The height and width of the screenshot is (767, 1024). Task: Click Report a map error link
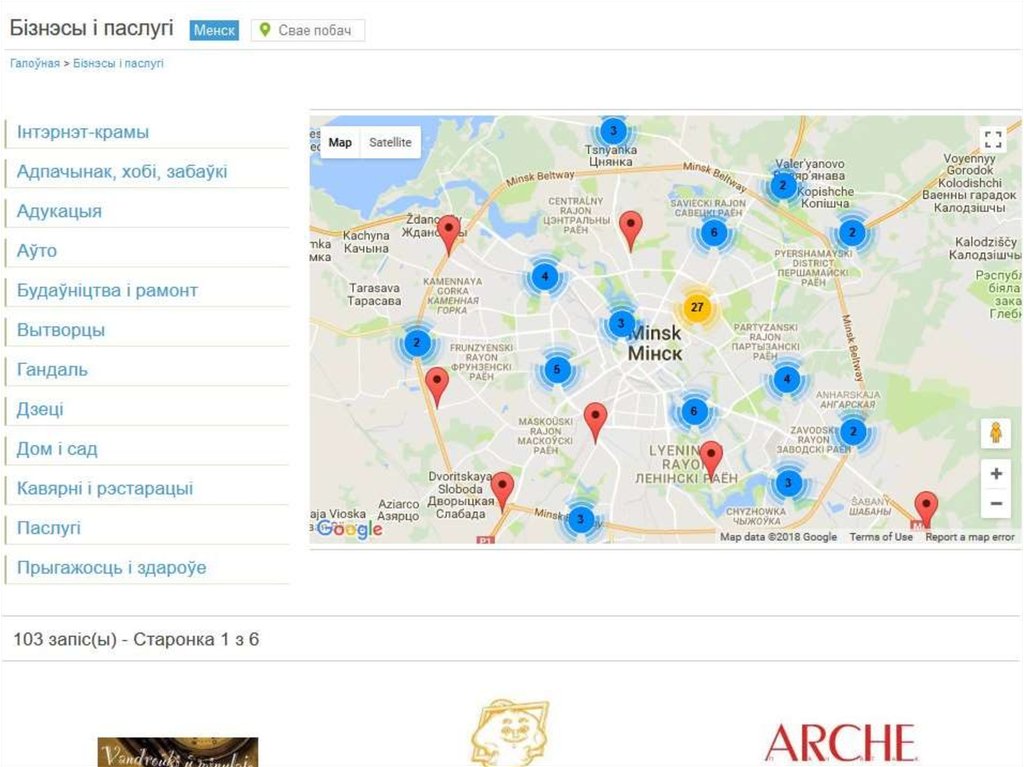pyautogui.click(x=969, y=537)
